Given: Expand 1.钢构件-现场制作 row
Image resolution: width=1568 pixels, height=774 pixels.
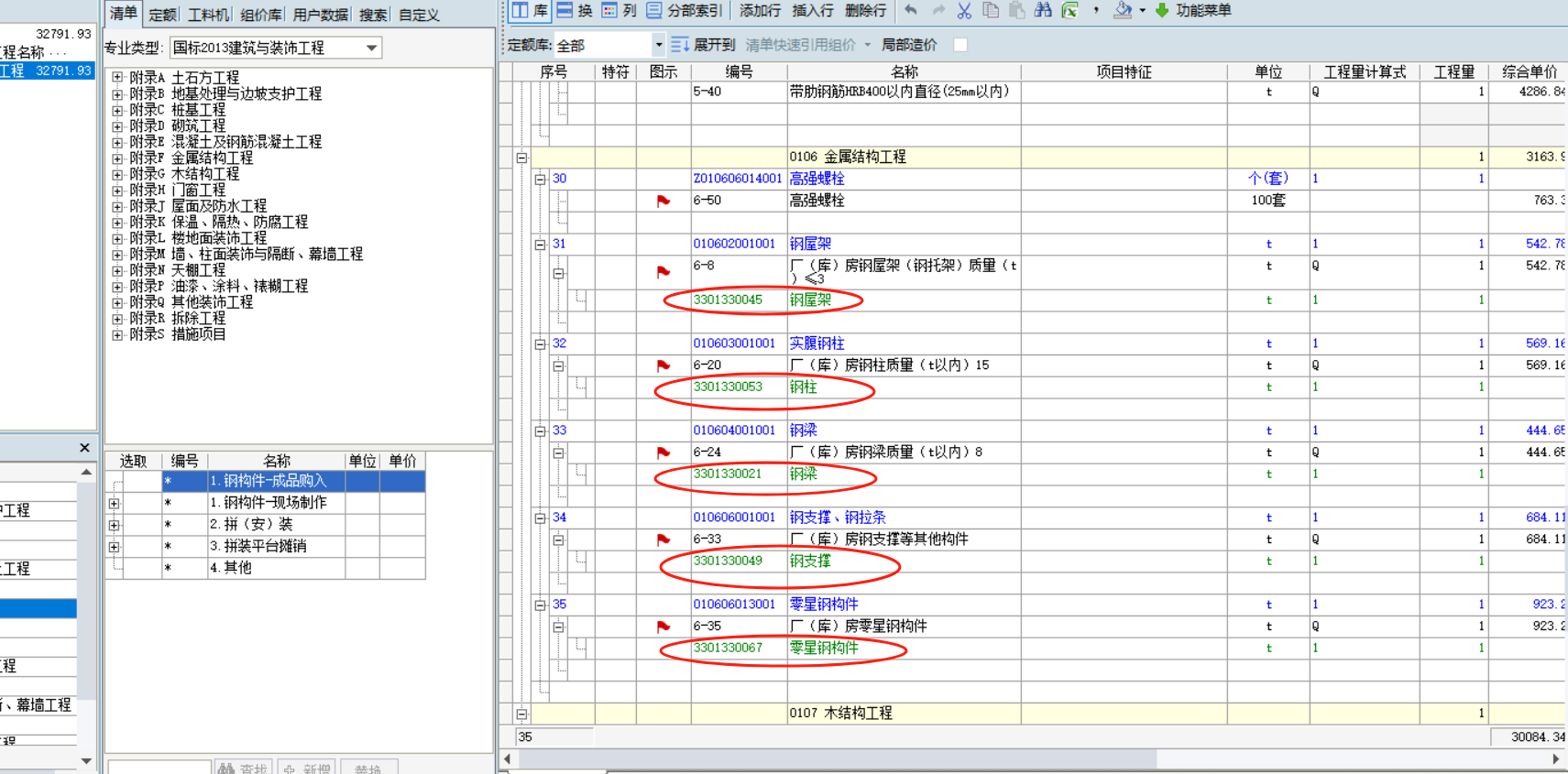Looking at the screenshot, I should 114,504.
